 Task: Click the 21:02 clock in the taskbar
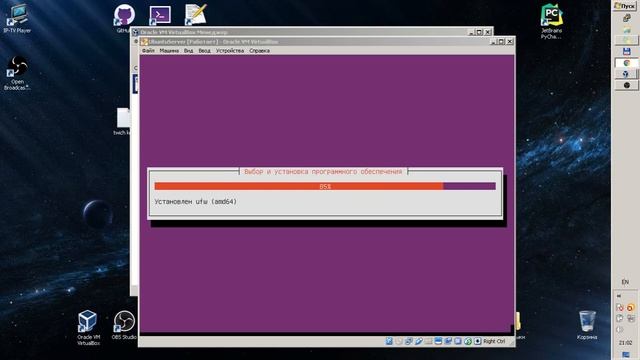[x=625, y=343]
